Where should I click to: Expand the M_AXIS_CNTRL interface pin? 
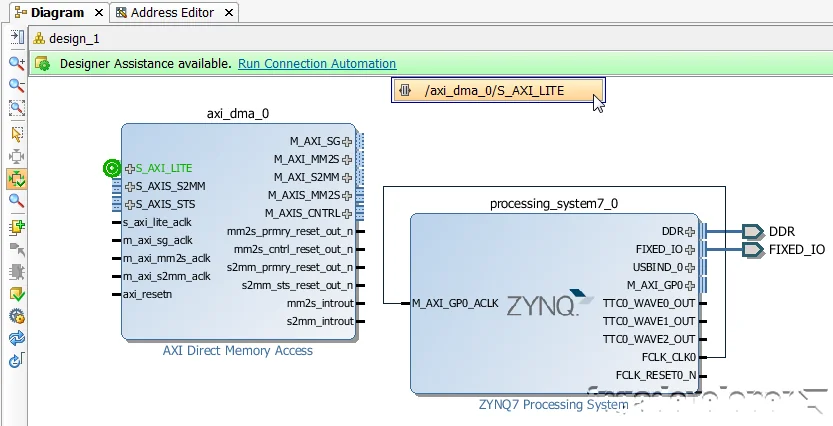[347, 214]
